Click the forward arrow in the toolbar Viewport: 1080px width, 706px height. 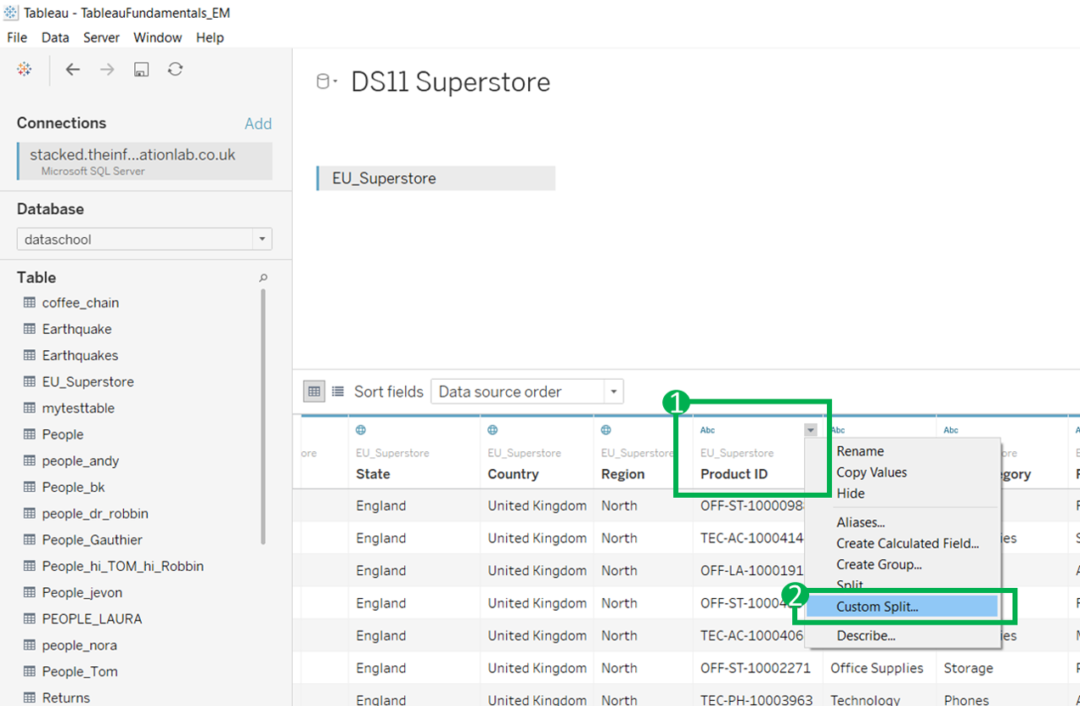tap(107, 69)
